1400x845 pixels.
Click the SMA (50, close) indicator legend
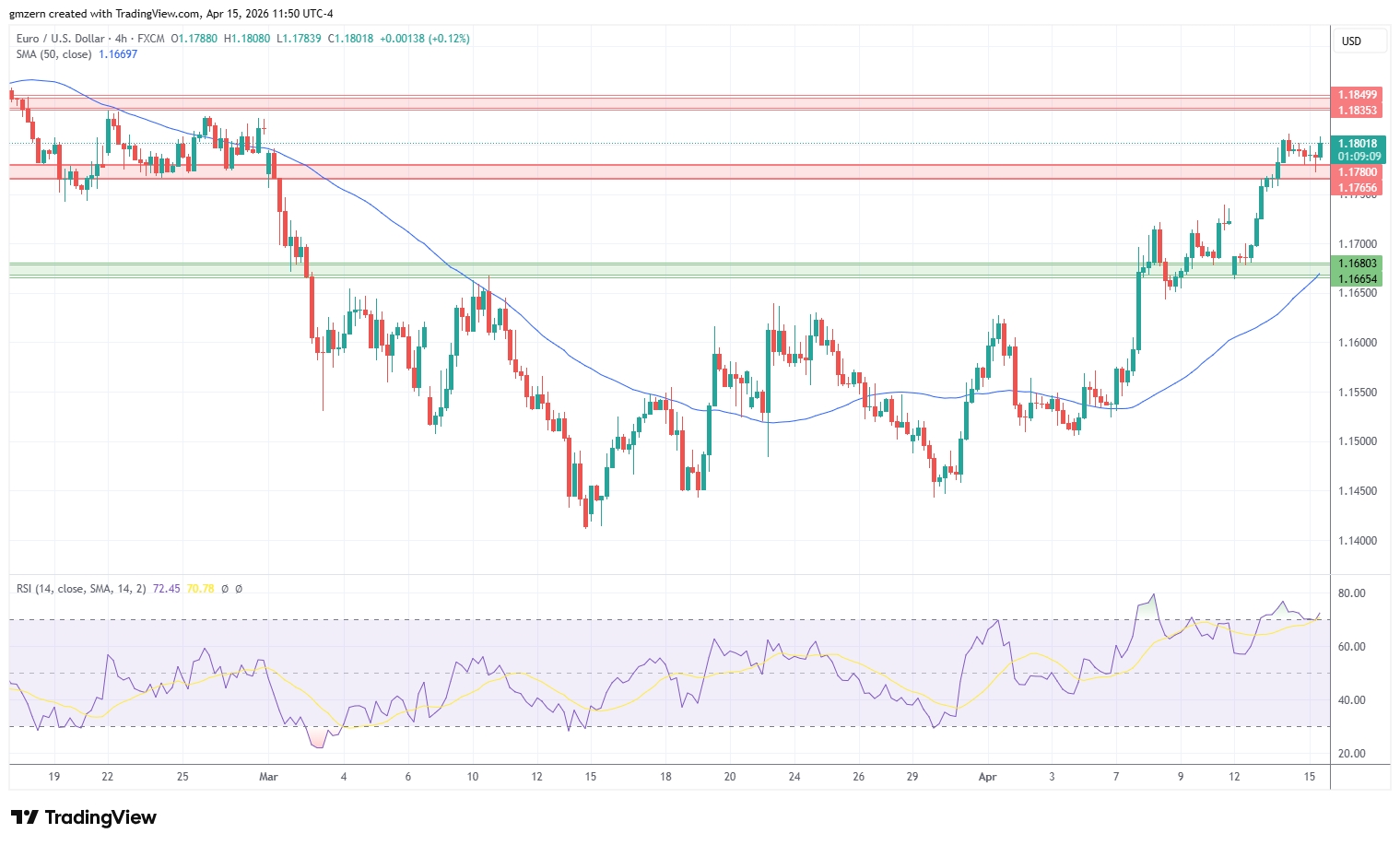click(53, 54)
